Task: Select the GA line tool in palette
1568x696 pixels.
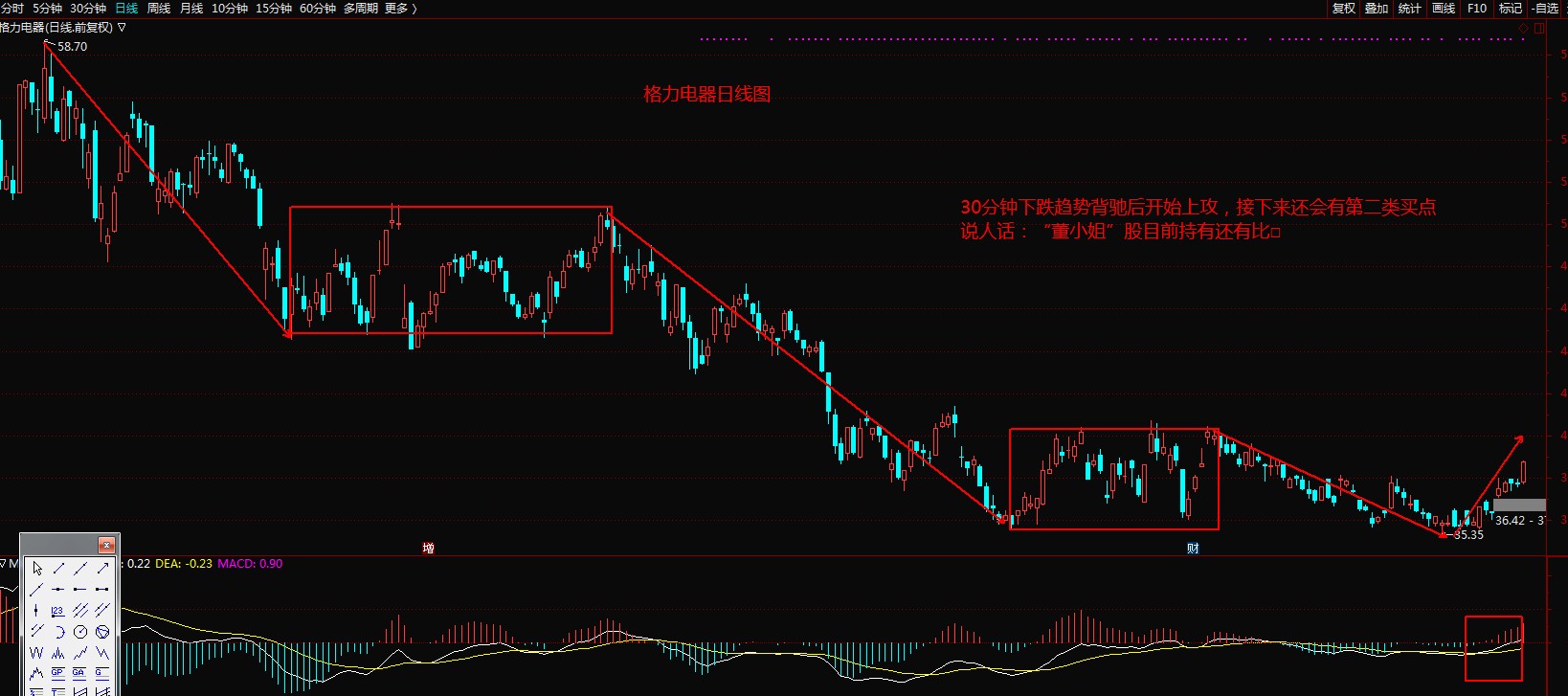Action: pos(79,673)
